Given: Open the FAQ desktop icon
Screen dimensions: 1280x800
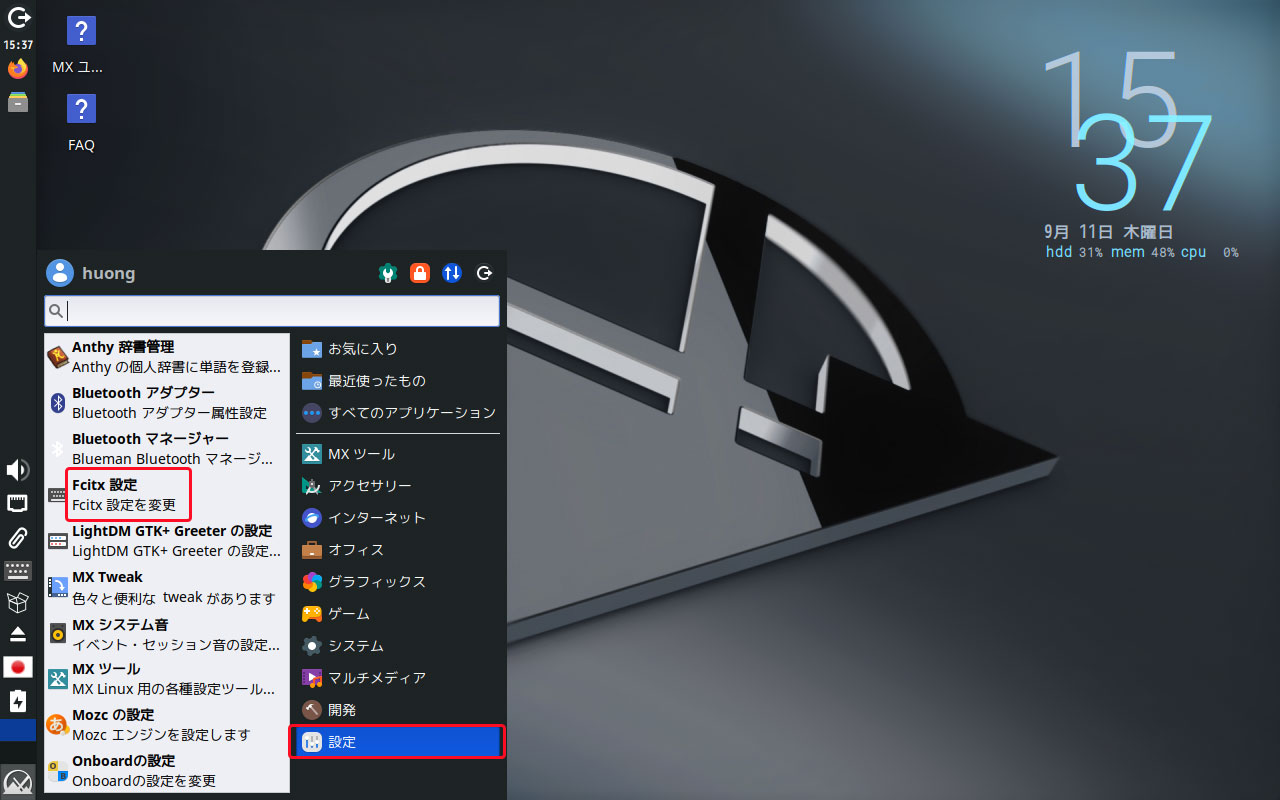Looking at the screenshot, I should 81,122.
